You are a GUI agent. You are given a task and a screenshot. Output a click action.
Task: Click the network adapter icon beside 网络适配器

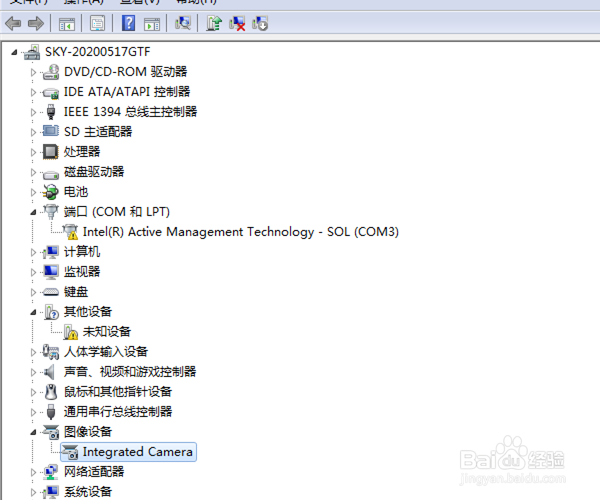(x=51, y=472)
